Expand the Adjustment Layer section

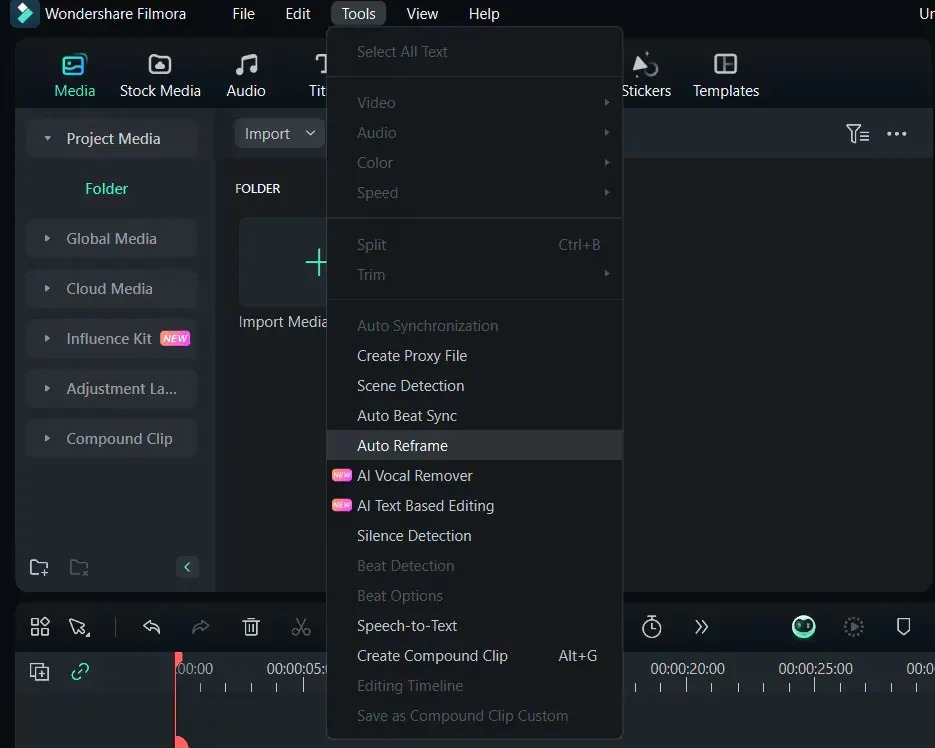tap(47, 388)
